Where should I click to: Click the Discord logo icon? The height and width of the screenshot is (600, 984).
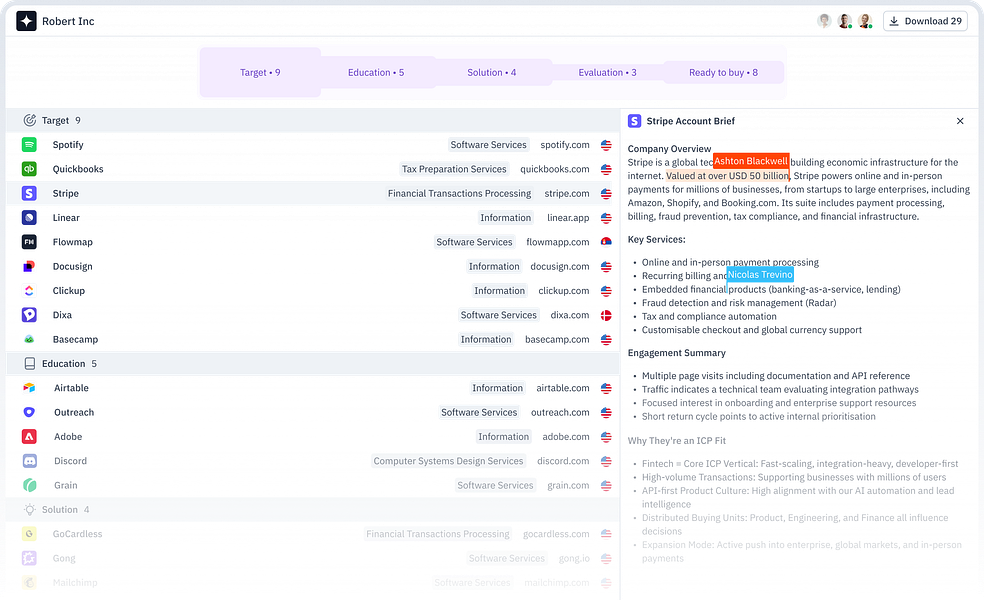click(29, 461)
